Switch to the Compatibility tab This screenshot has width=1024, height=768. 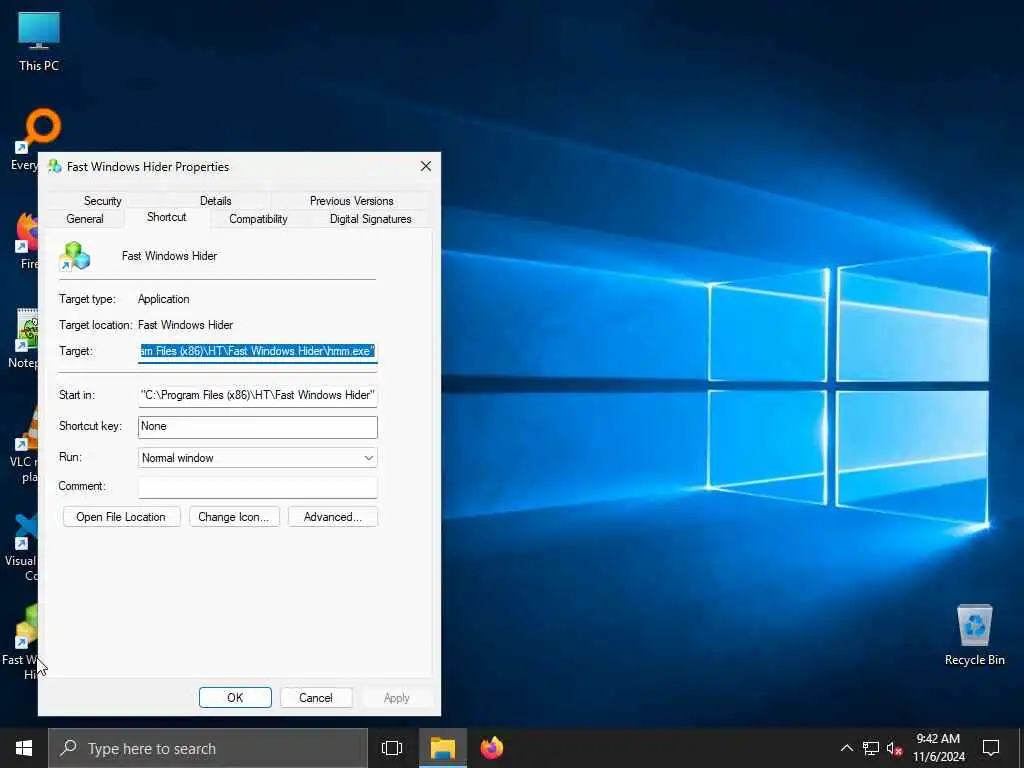click(x=258, y=219)
